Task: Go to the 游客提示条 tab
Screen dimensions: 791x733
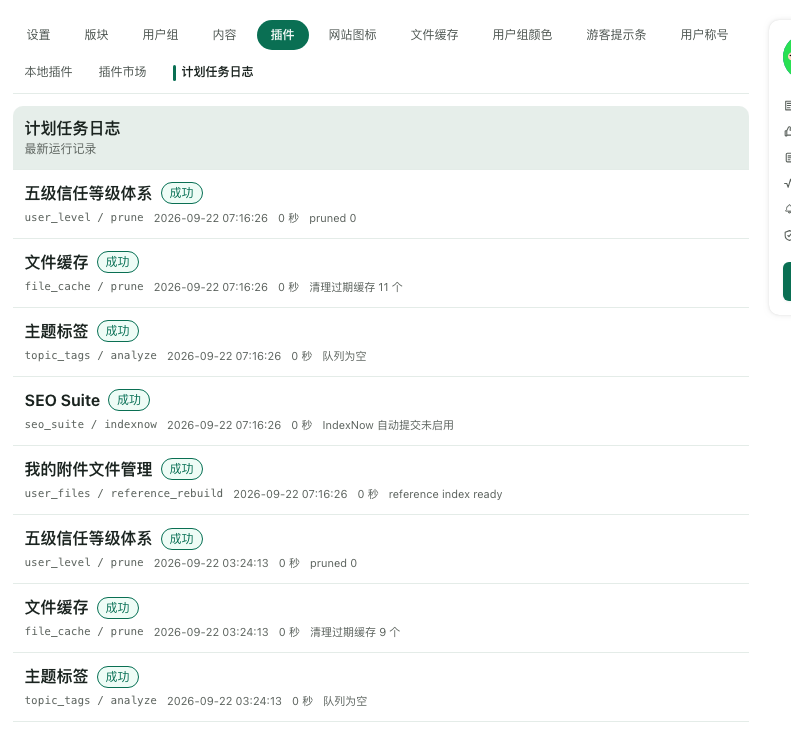Action: (616, 35)
